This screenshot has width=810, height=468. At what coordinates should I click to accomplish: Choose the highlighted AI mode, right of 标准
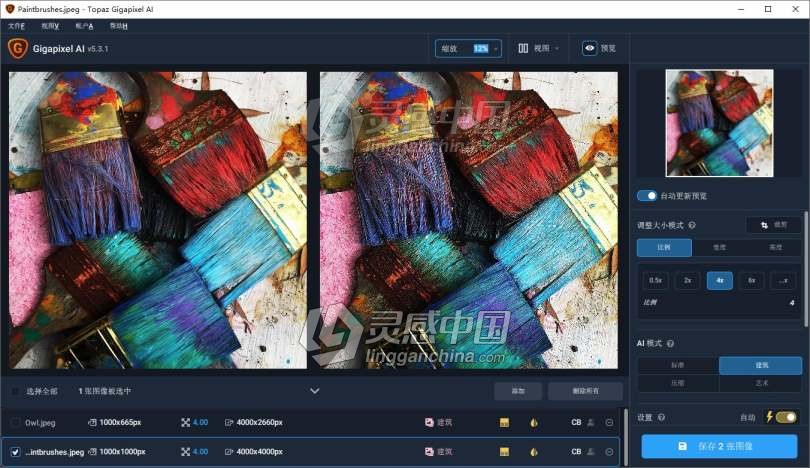[x=761, y=365]
